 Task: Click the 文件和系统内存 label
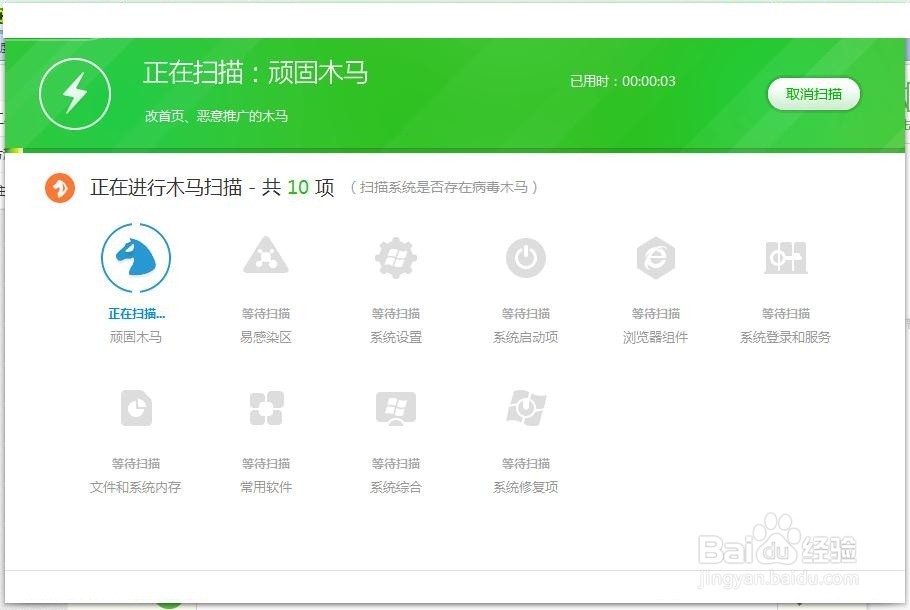[135, 487]
